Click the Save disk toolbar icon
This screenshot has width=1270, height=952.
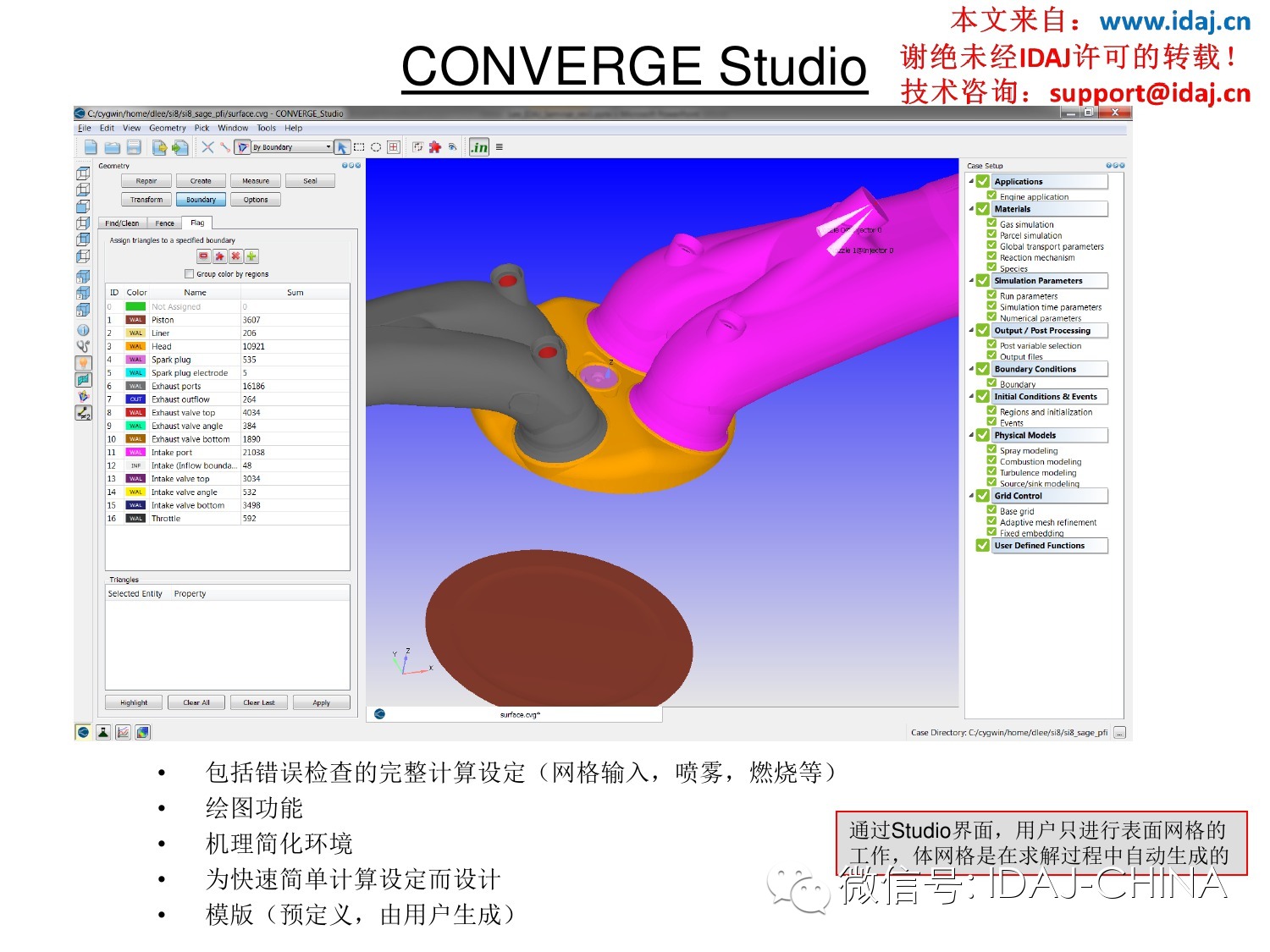(133, 147)
